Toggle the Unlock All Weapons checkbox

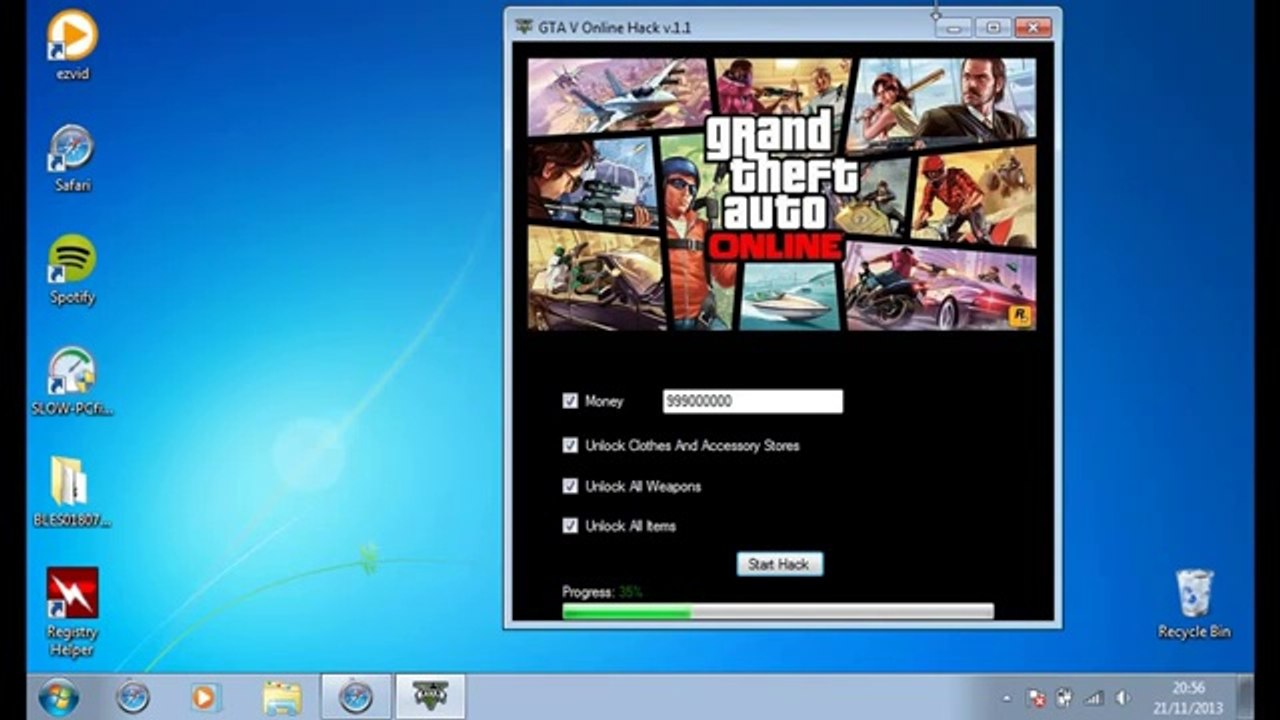(570, 486)
